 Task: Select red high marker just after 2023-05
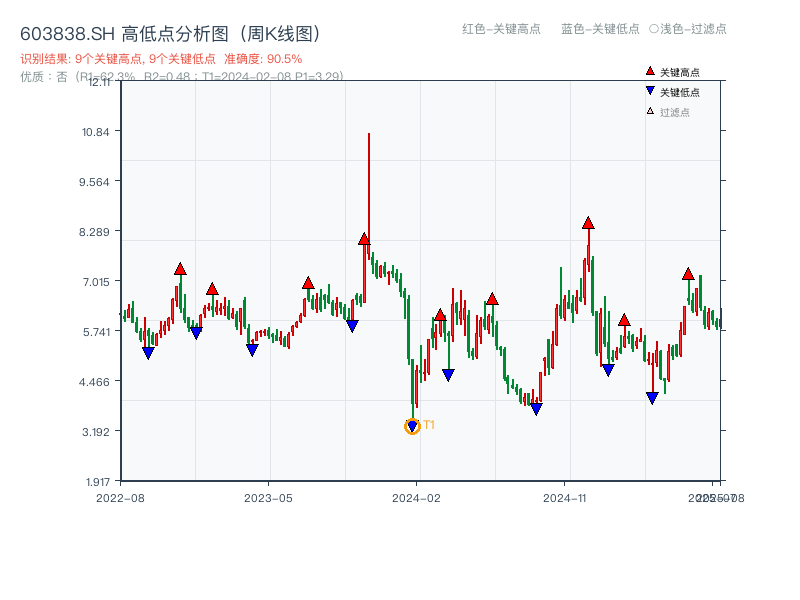(308, 283)
